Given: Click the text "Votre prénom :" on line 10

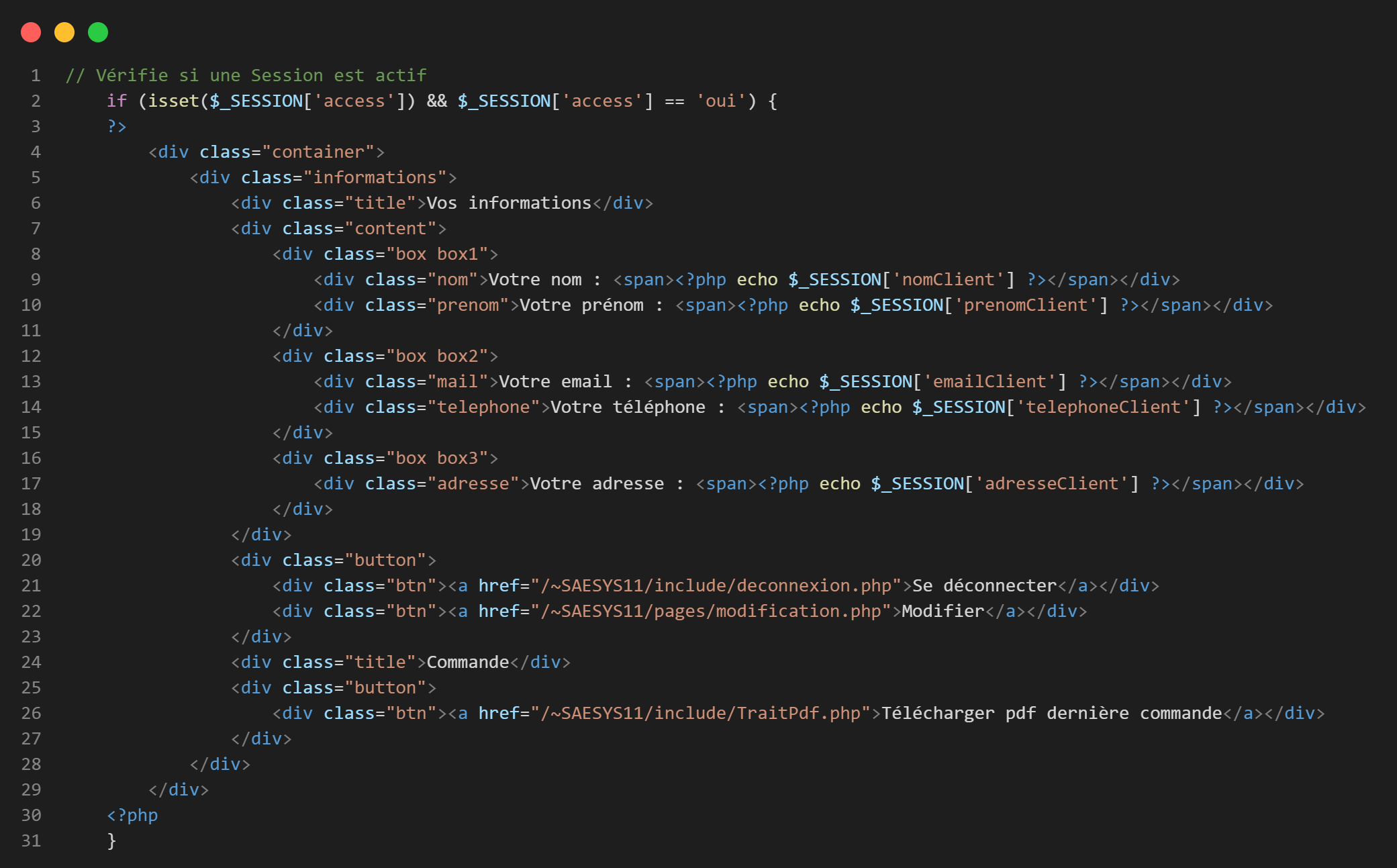Looking at the screenshot, I should click(x=592, y=305).
